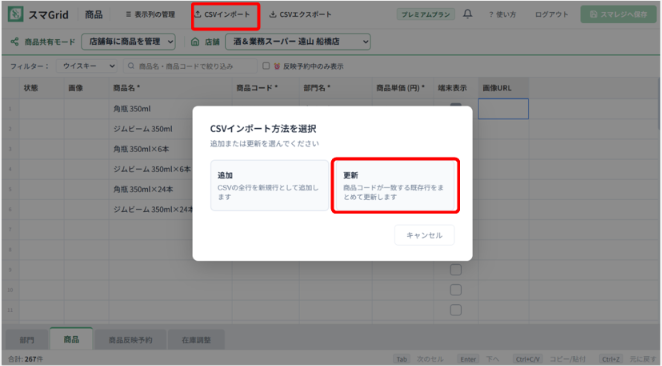Click the CSVエクスポート toolbar button
The image size is (662, 366).
(x=301, y=14)
